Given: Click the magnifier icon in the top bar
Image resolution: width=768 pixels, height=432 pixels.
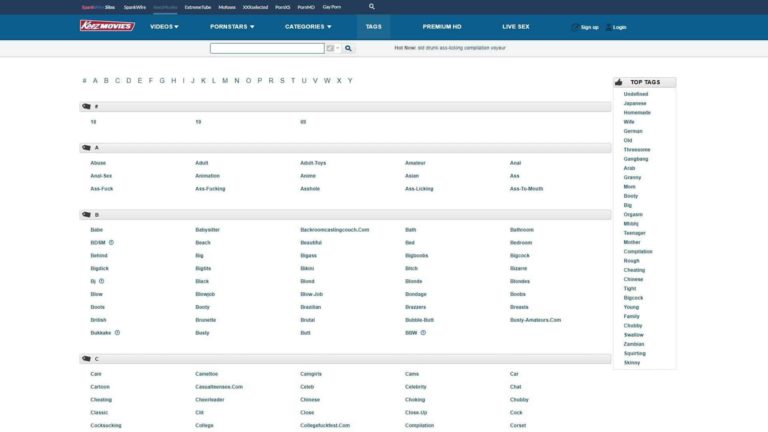Looking at the screenshot, I should click(x=372, y=6).
